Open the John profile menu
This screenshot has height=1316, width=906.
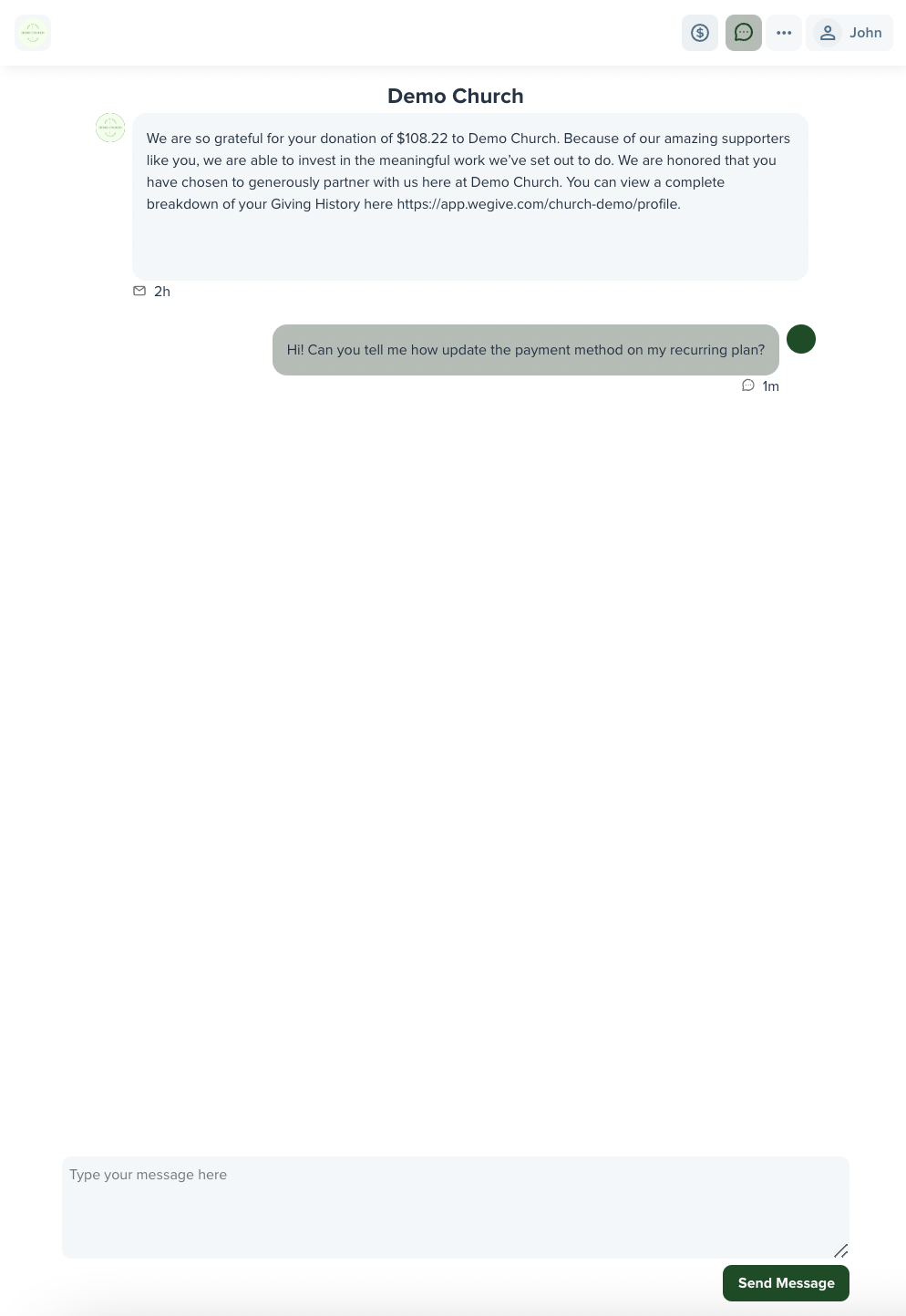point(849,33)
